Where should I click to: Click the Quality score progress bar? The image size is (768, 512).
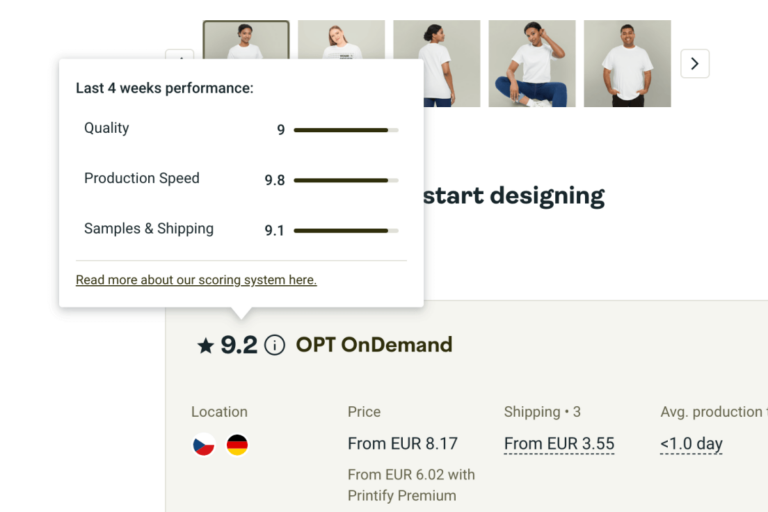346,130
